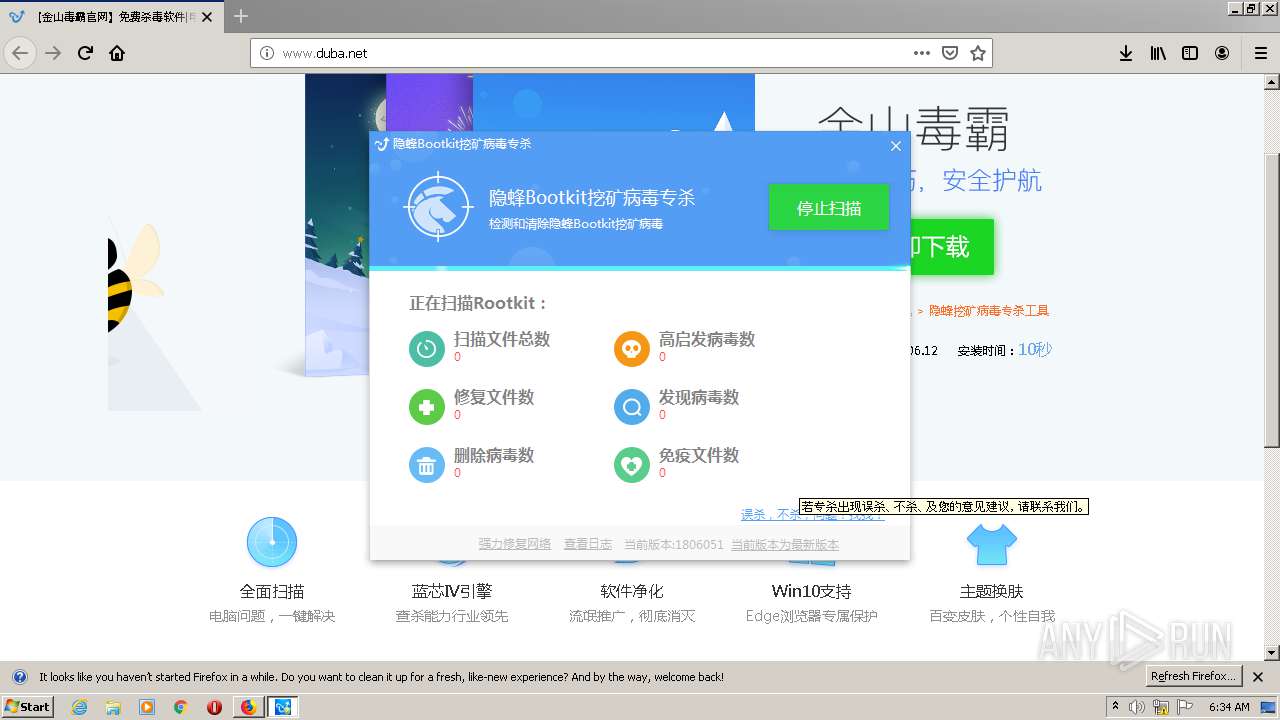This screenshot has height=720, width=1280.
Task: Click the Action Center flag tray icon
Action: [1184, 707]
